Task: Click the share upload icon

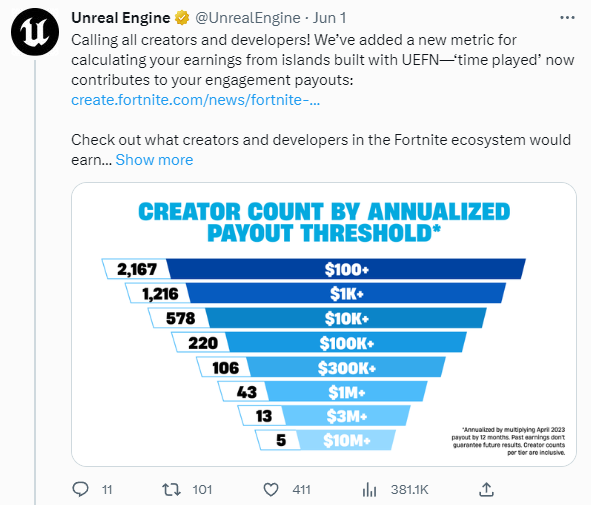Action: pyautogui.click(x=486, y=489)
